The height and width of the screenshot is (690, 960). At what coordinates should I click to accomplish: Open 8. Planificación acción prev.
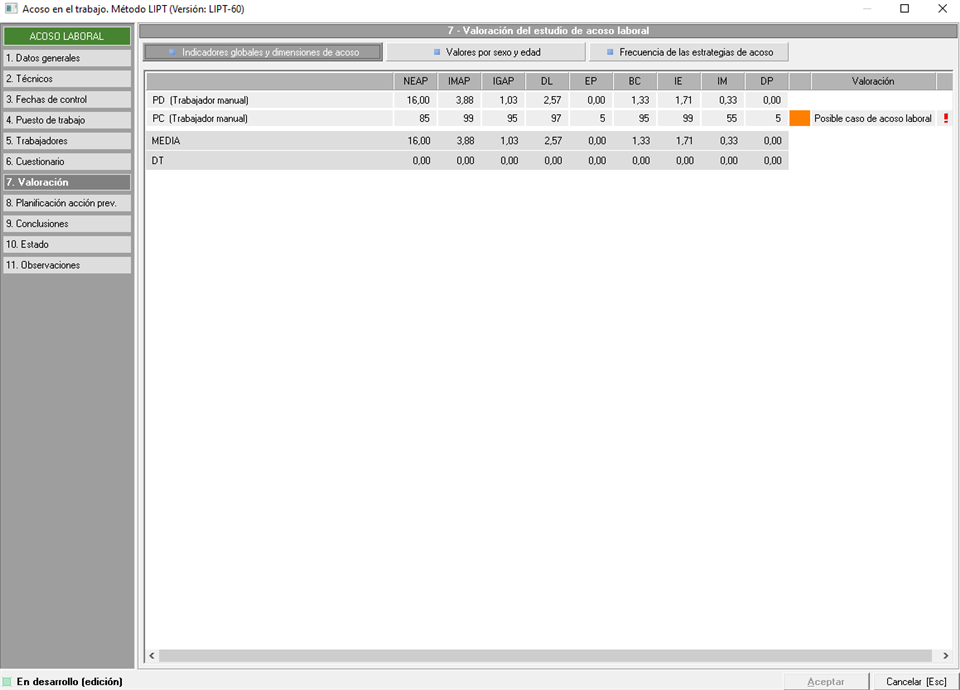click(x=66, y=203)
